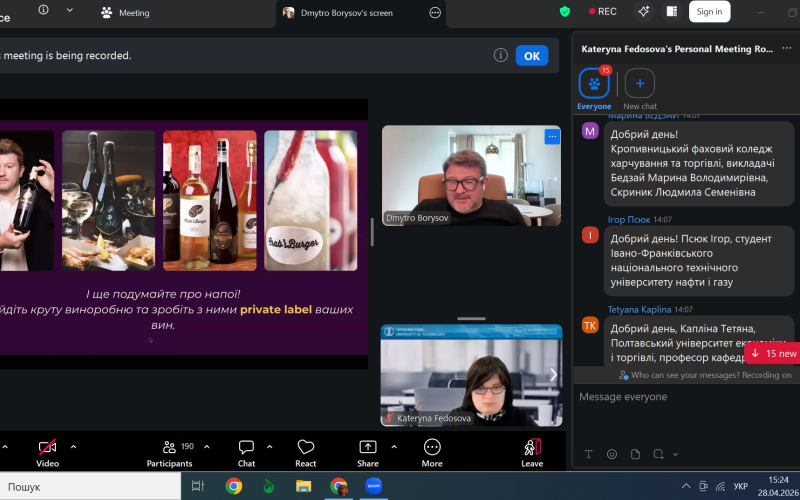Click the green encryption shield icon
Viewport: 800px width, 500px height.
tap(565, 12)
